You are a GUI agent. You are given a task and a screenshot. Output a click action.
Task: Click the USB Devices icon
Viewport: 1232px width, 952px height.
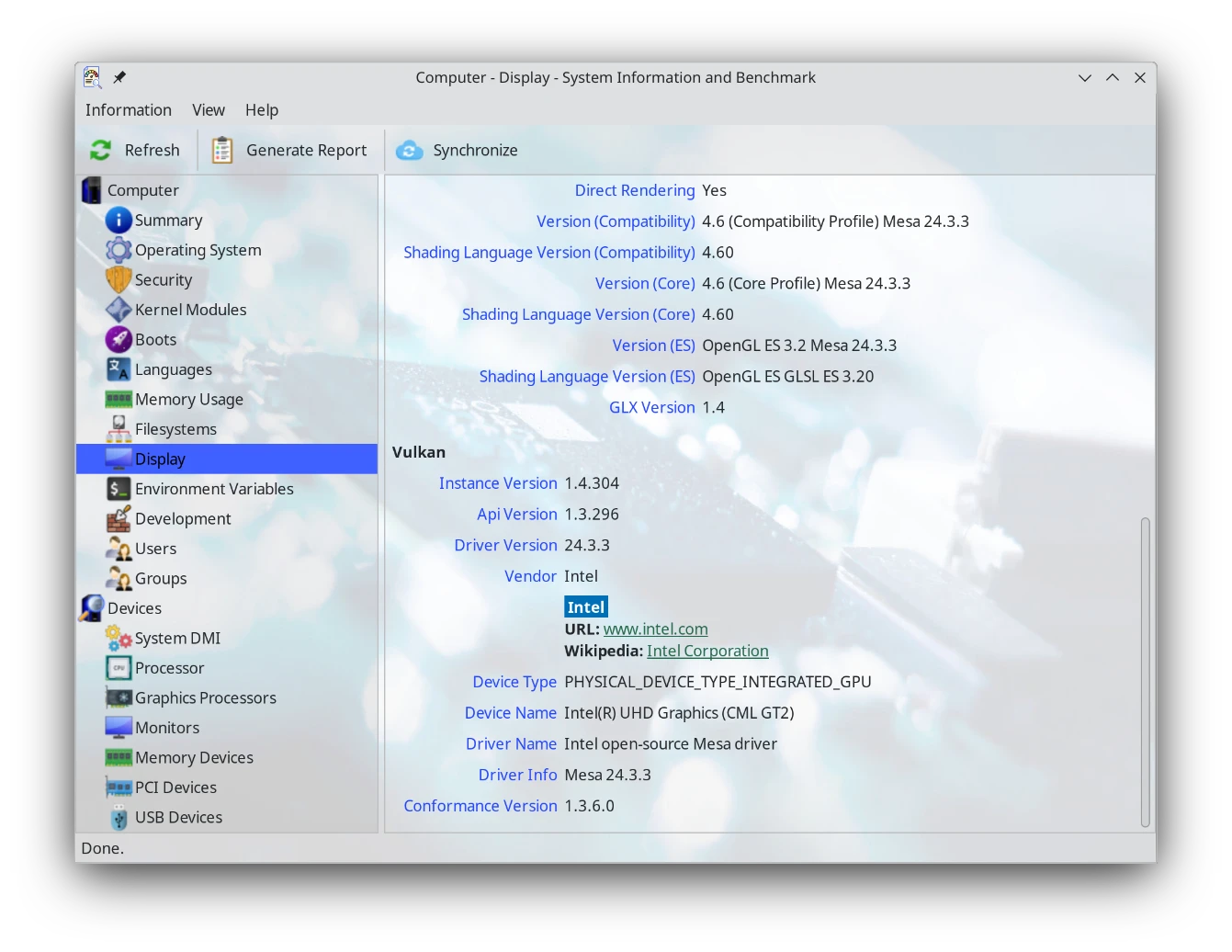pyautogui.click(x=119, y=818)
